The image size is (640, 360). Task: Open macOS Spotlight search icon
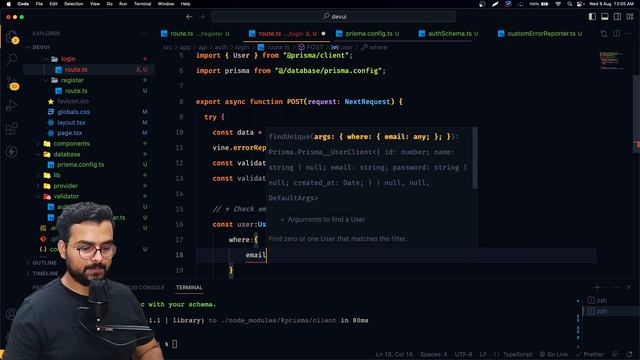coord(569,4)
